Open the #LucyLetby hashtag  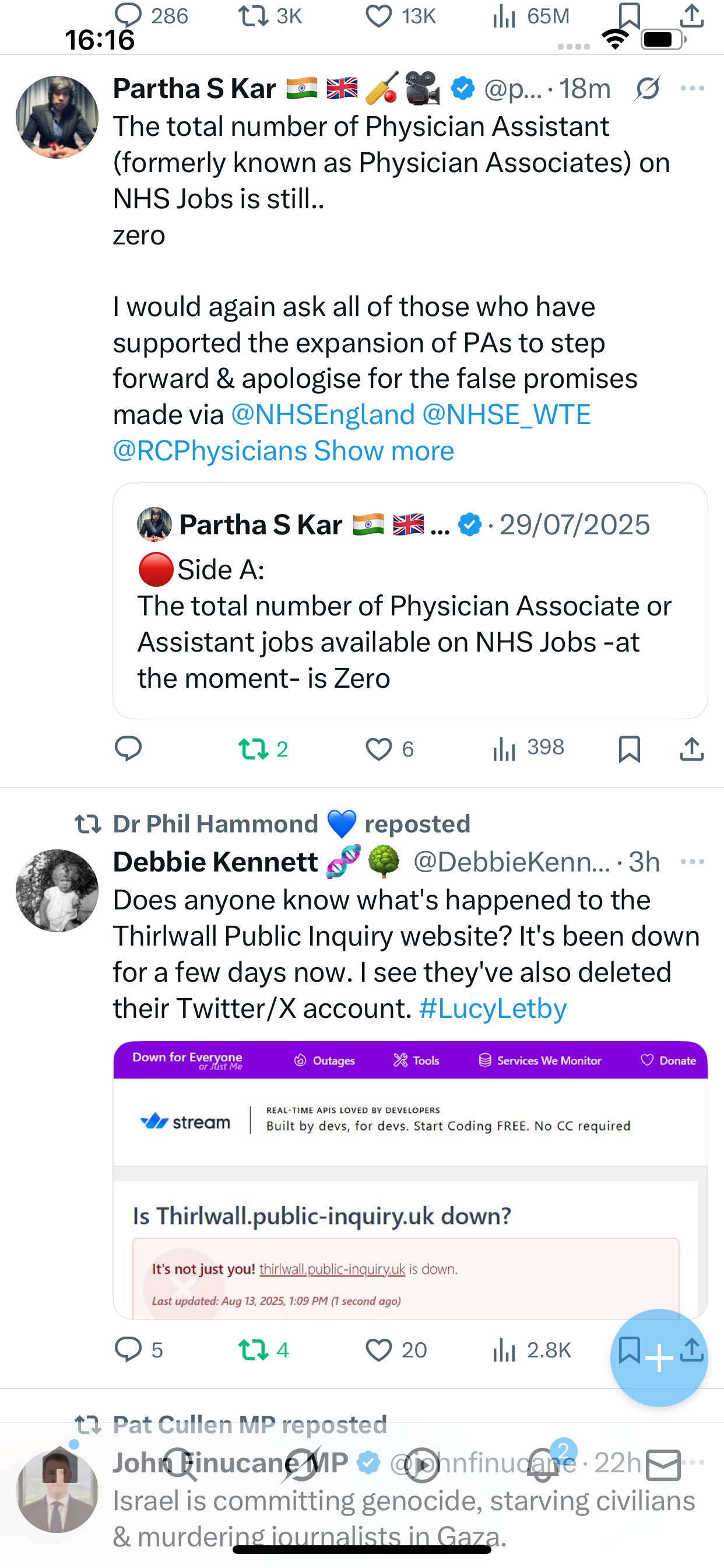tap(493, 1009)
